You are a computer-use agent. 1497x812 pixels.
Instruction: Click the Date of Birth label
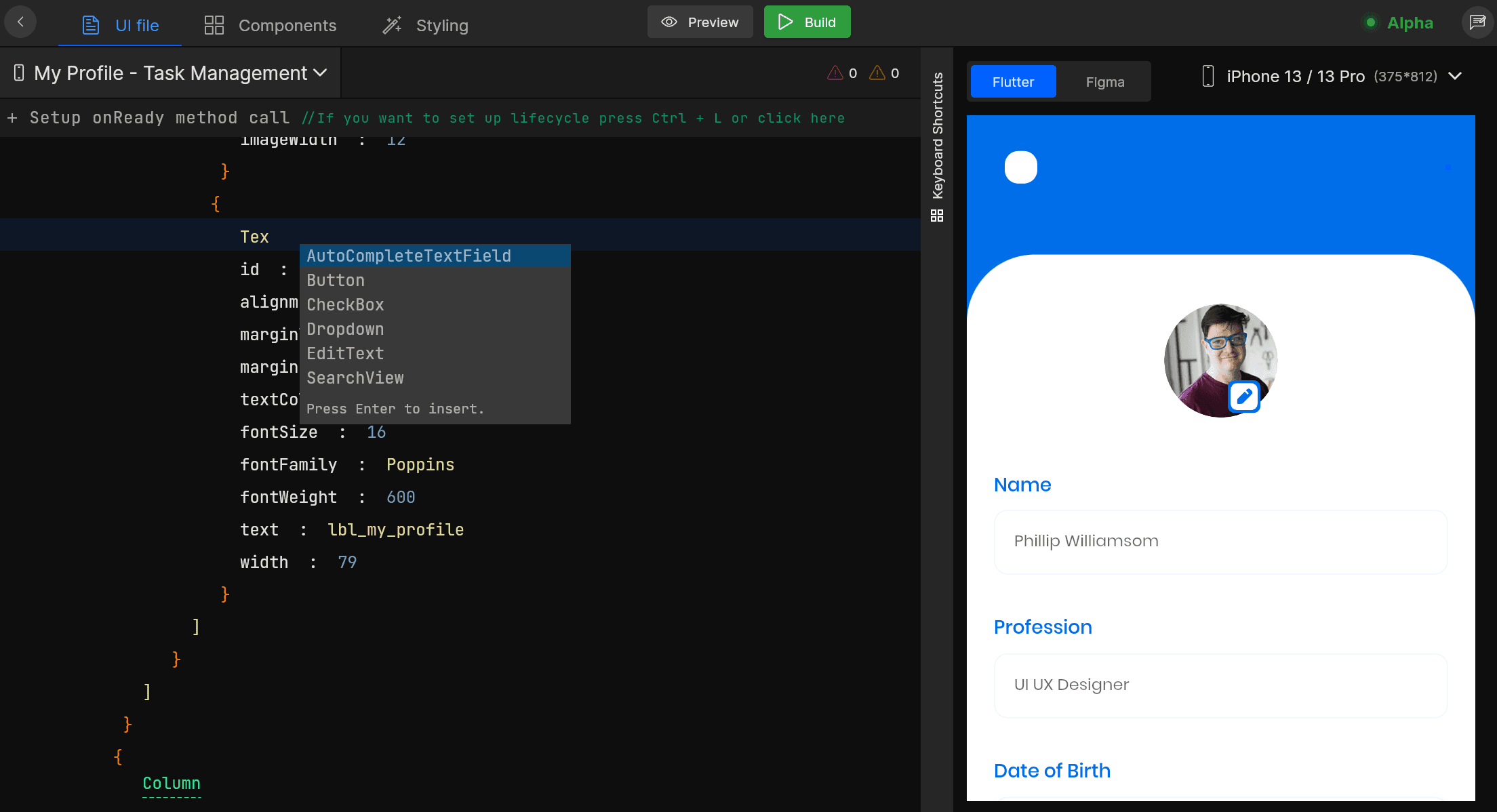click(1052, 771)
